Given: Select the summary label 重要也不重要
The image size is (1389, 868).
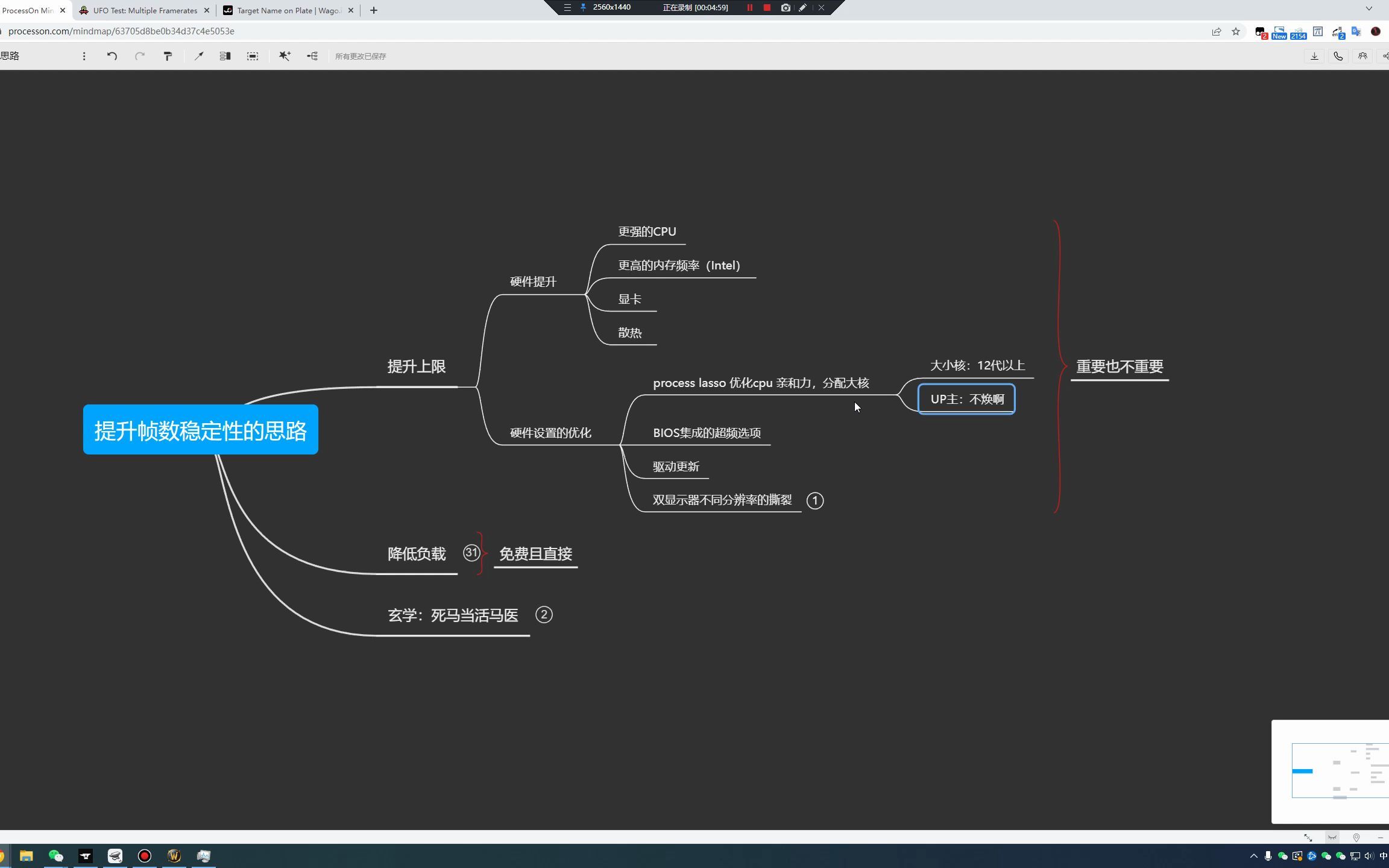Looking at the screenshot, I should 1120,366.
